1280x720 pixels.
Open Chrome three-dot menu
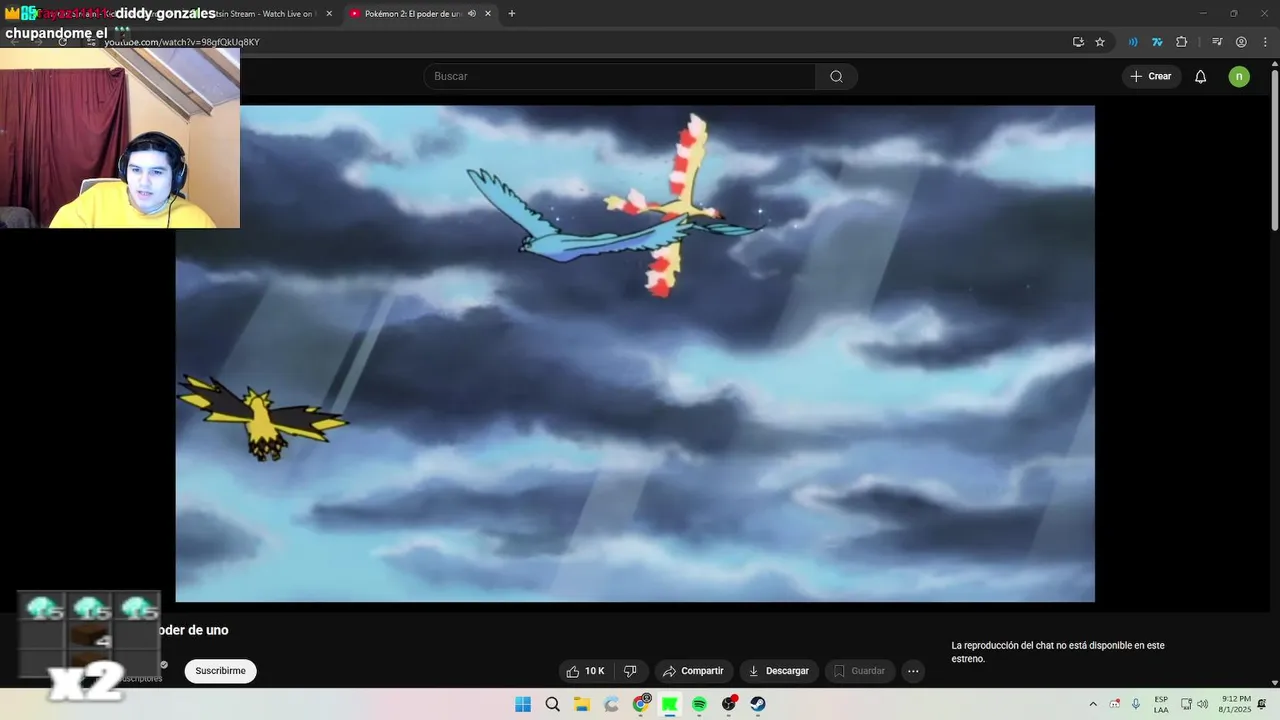(x=1263, y=42)
